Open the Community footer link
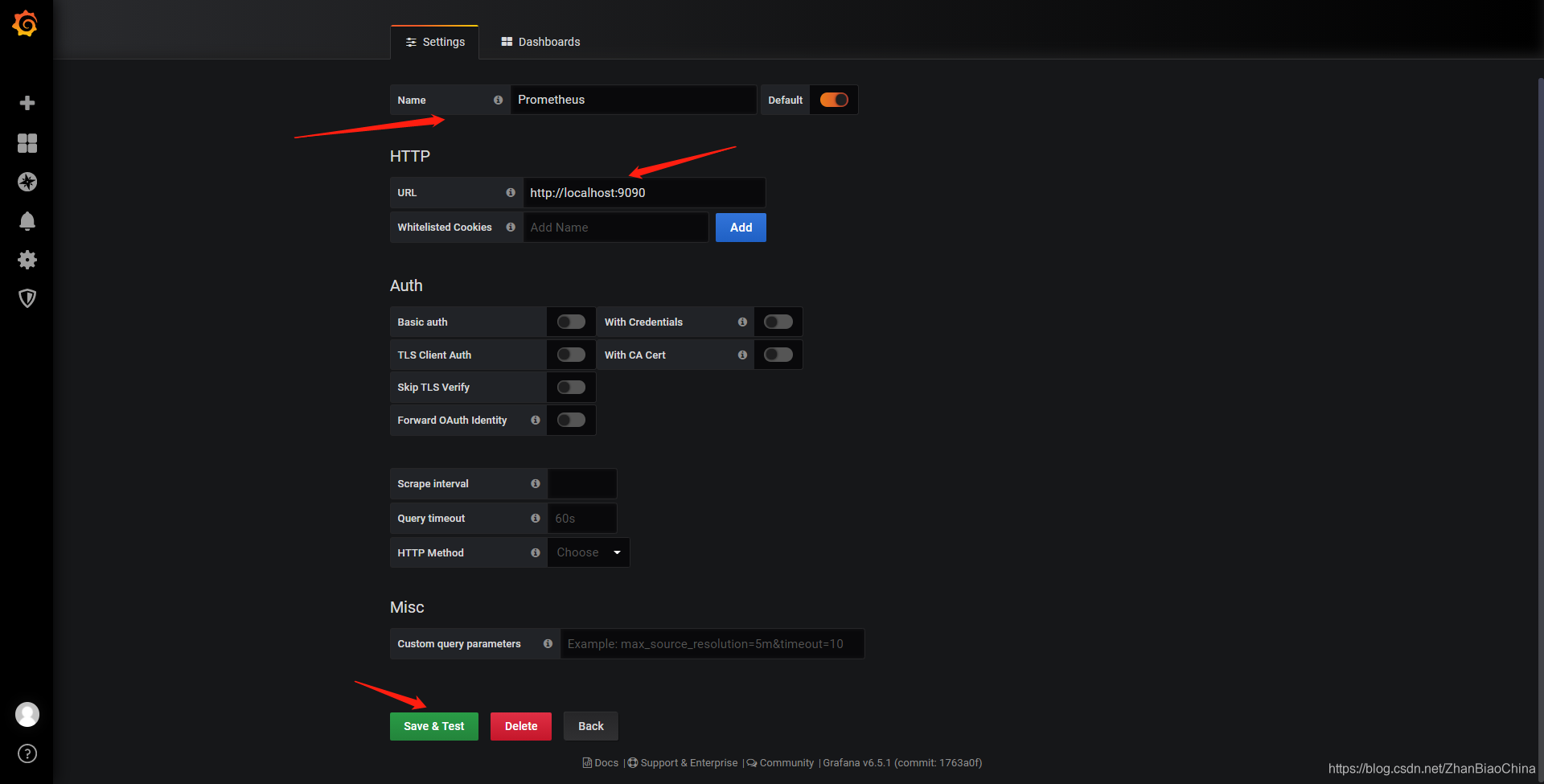Screen dimensions: 1544x784 click(780, 763)
